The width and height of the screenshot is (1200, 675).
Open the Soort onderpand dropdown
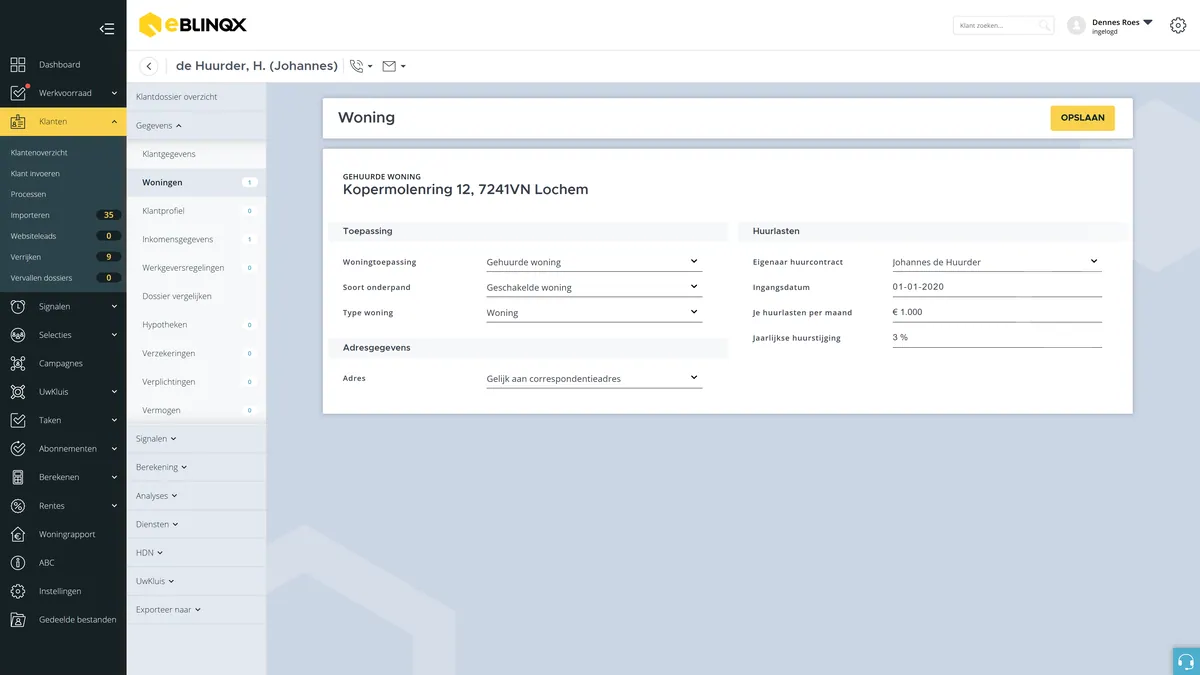(x=594, y=287)
